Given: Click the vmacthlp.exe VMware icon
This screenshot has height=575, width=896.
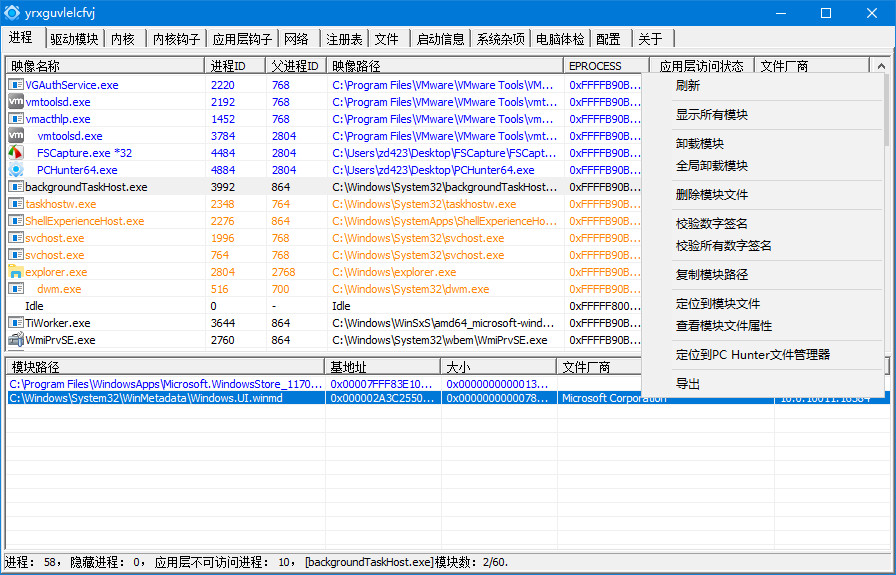Looking at the screenshot, I should coord(15,119).
